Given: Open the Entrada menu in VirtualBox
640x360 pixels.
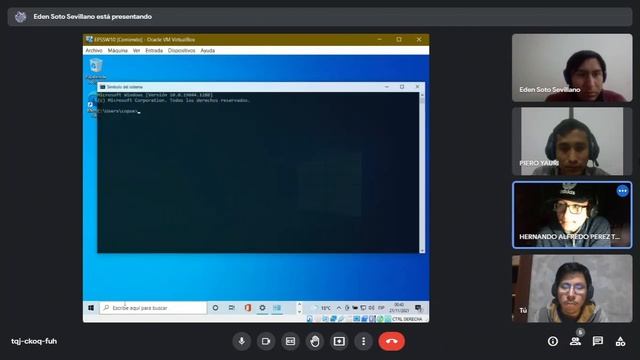Looking at the screenshot, I should 154,51.
